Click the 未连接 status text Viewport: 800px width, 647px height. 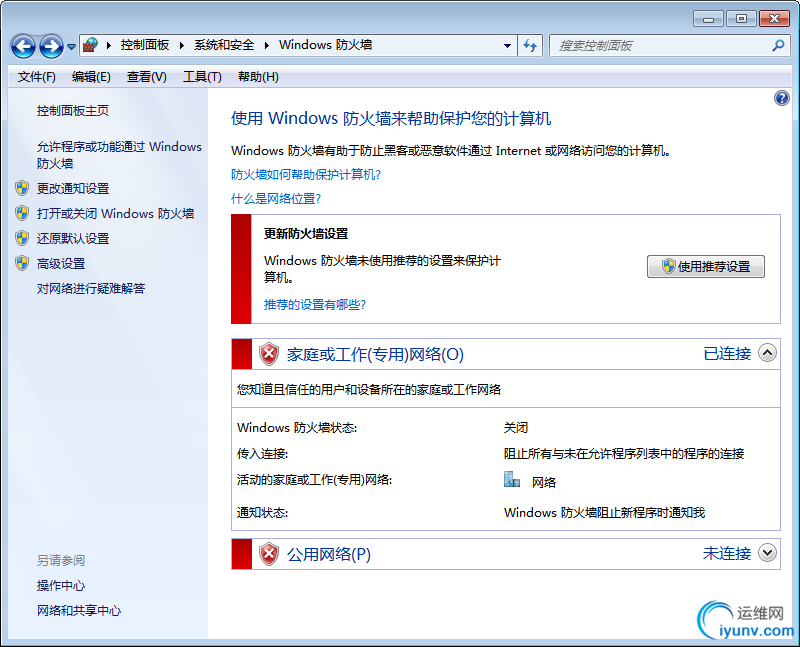pyautogui.click(x=727, y=553)
